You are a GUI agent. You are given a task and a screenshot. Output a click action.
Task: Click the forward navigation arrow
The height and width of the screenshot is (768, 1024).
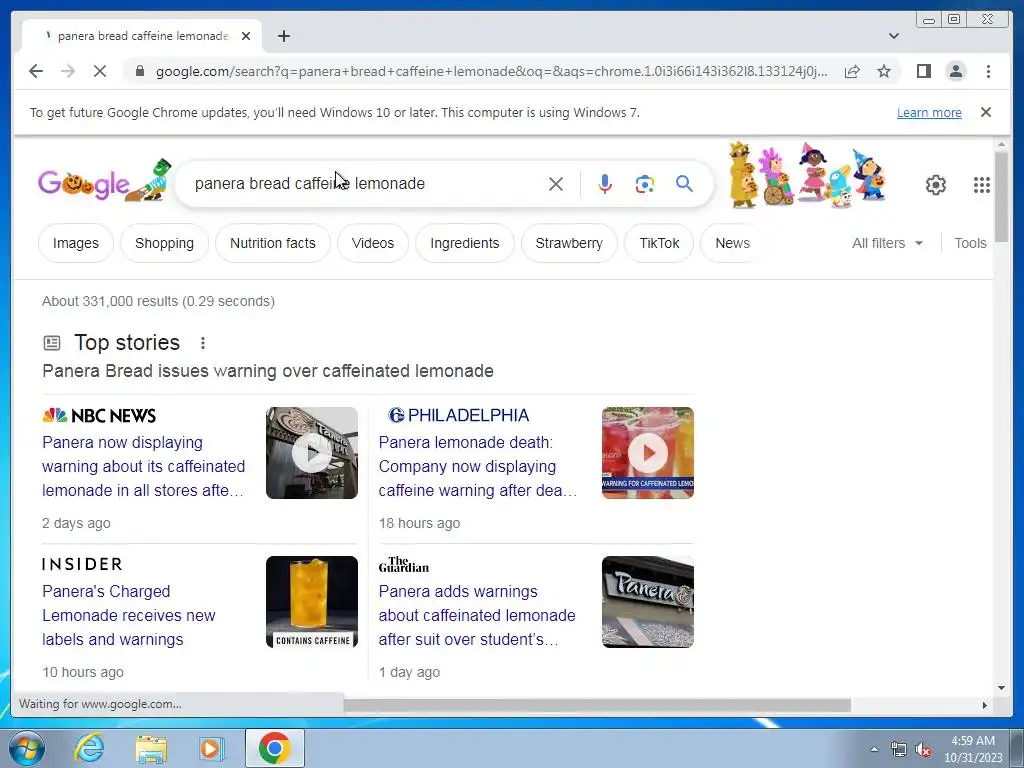coord(68,71)
